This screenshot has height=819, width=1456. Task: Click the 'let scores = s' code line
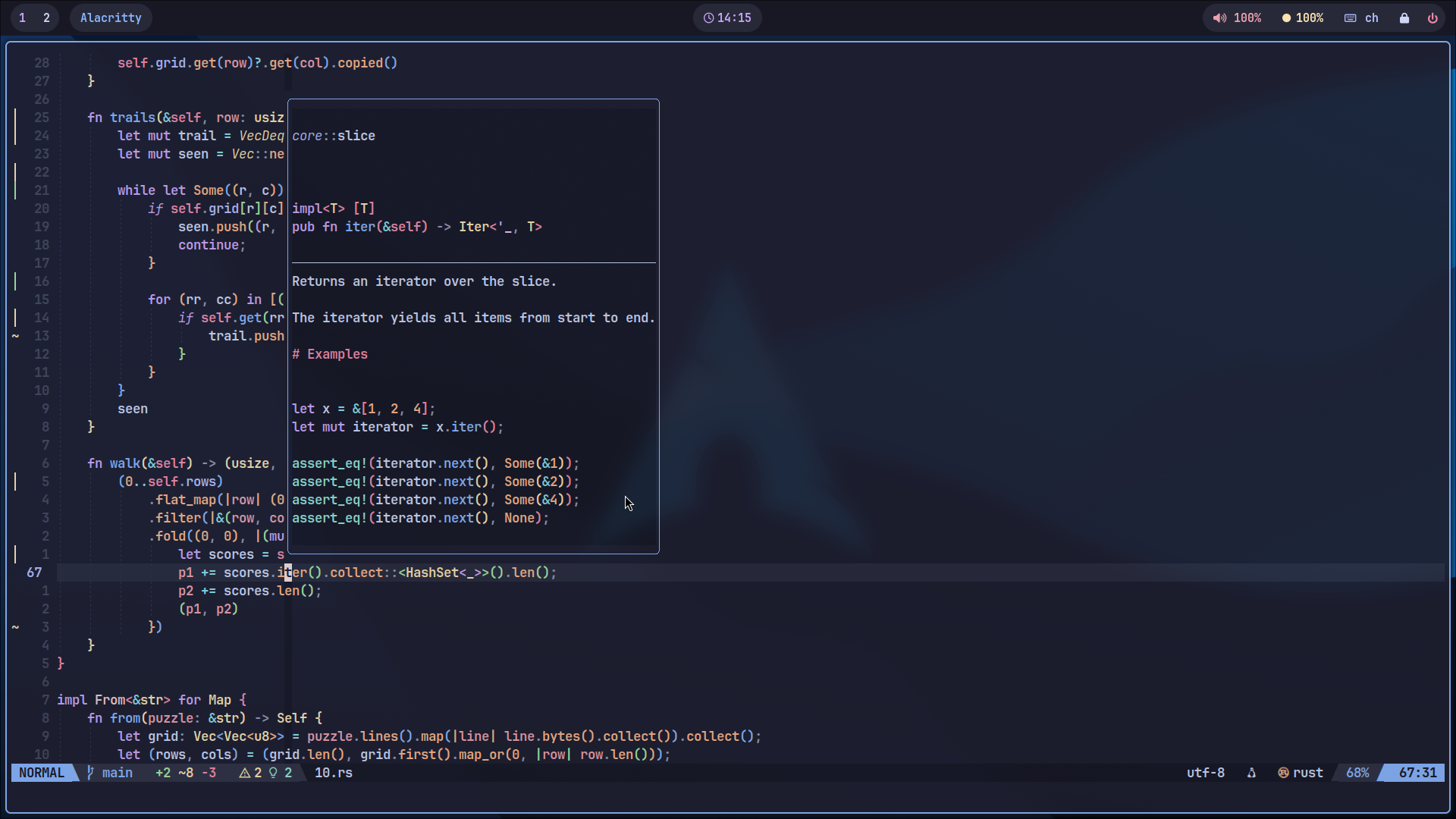[231, 554]
